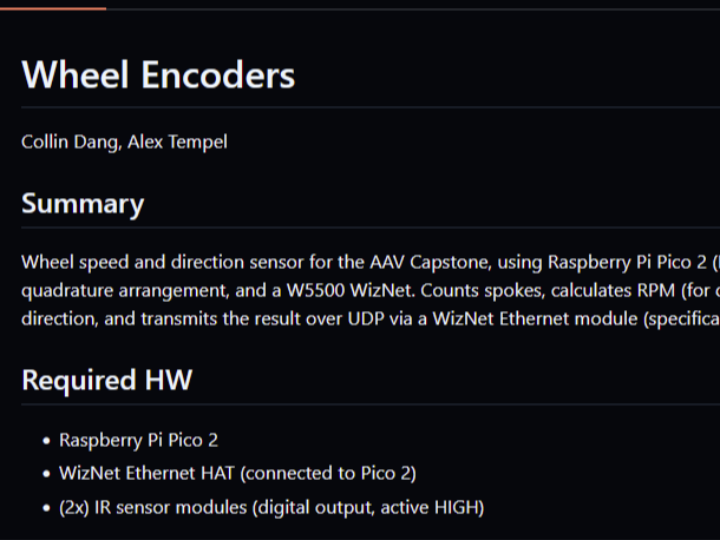Click the Raspberry Pi Pico 2 list item
The width and height of the screenshot is (720, 540).
[138, 440]
